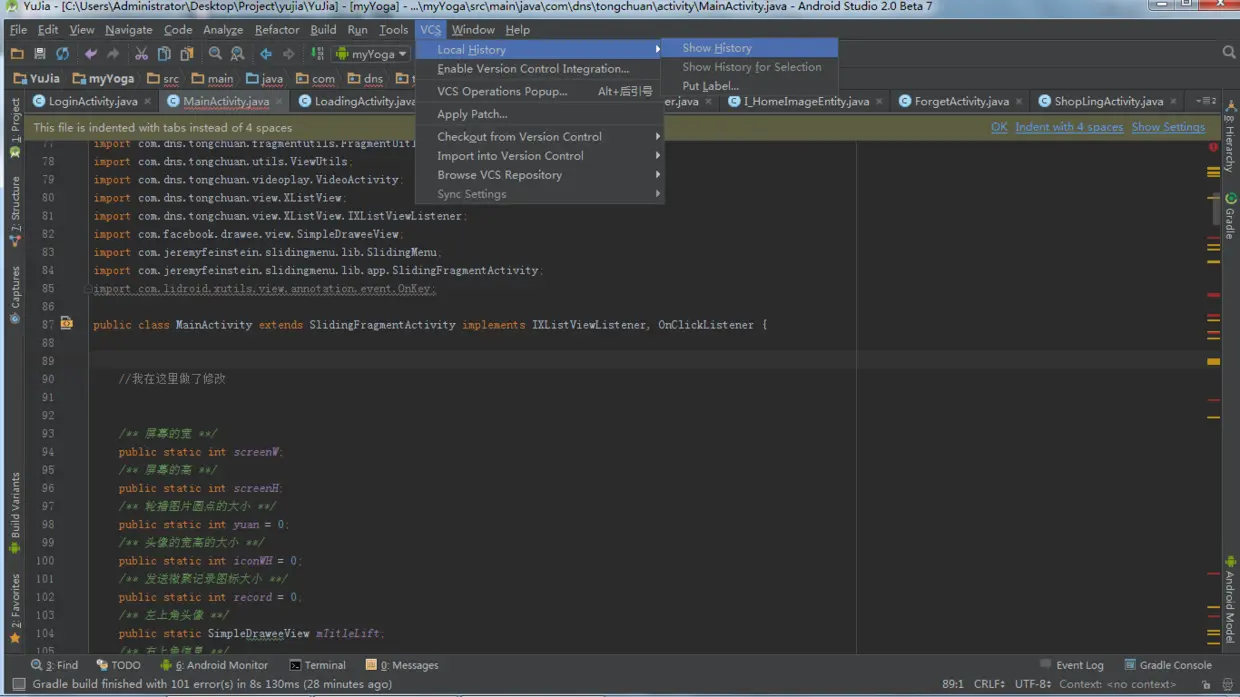Viewport: 1240px width, 697px height.
Task: Open the TODO tool window
Action: (118, 665)
